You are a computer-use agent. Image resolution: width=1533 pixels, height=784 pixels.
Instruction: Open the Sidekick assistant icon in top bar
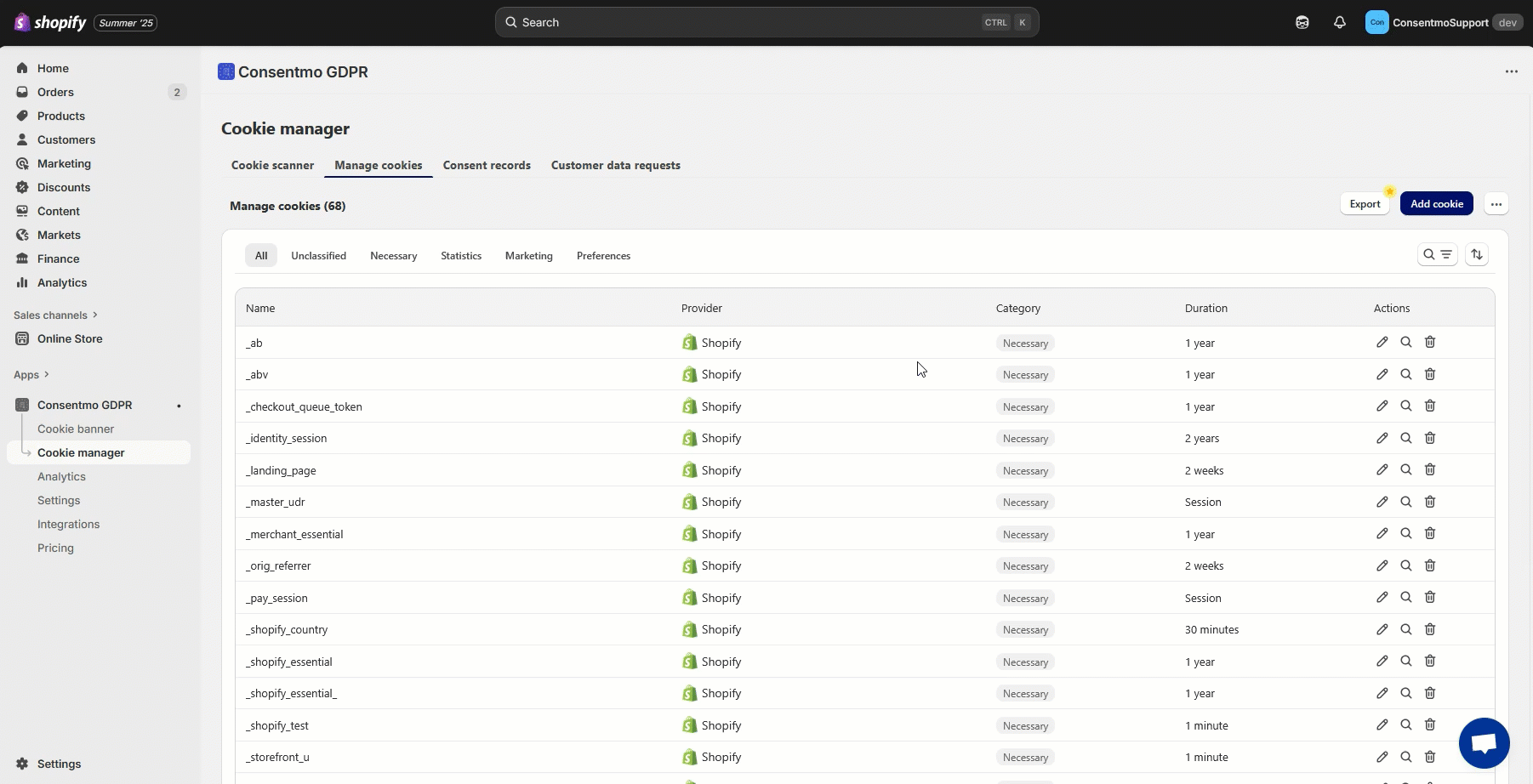pyautogui.click(x=1302, y=23)
